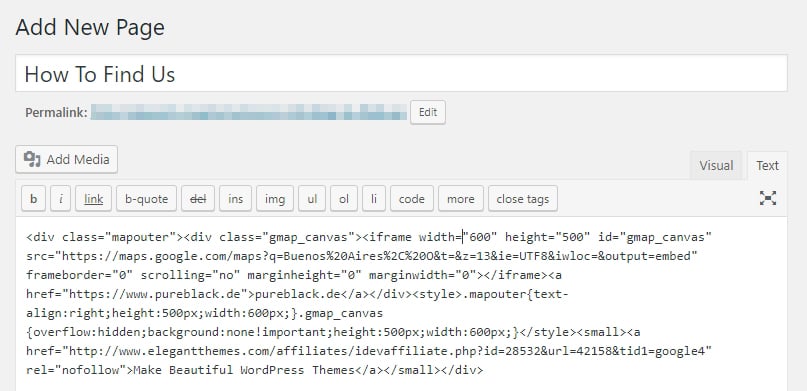Click the blurred permalink URL
Viewport: 807px width, 391px height.
click(x=249, y=112)
